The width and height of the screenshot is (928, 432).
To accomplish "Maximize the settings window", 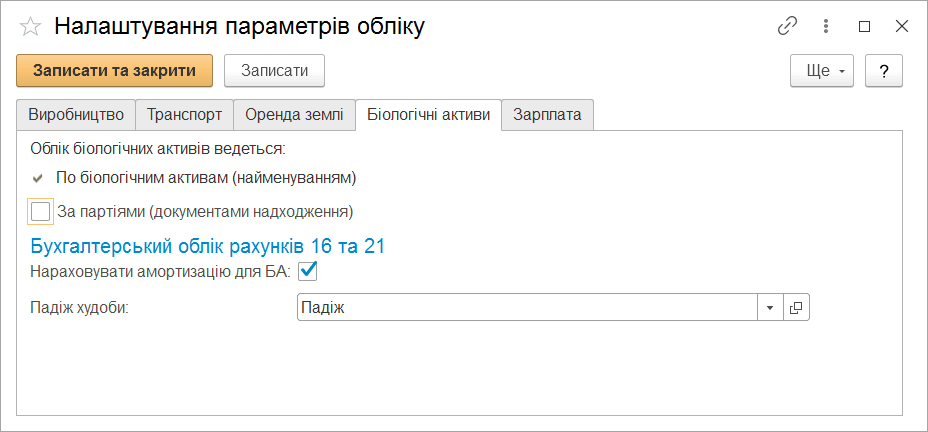I will 865,27.
